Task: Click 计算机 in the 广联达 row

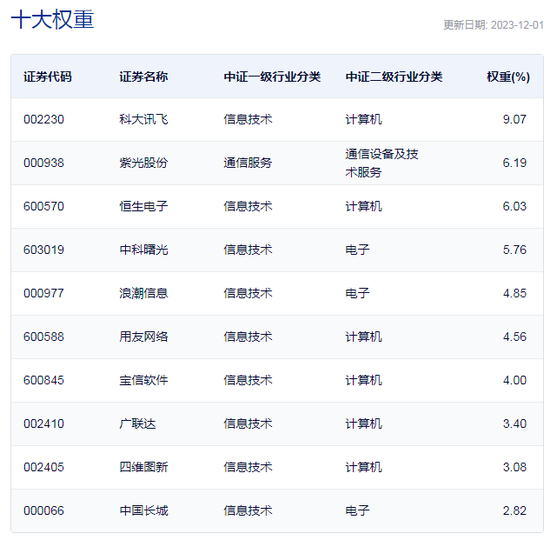Action: click(363, 424)
